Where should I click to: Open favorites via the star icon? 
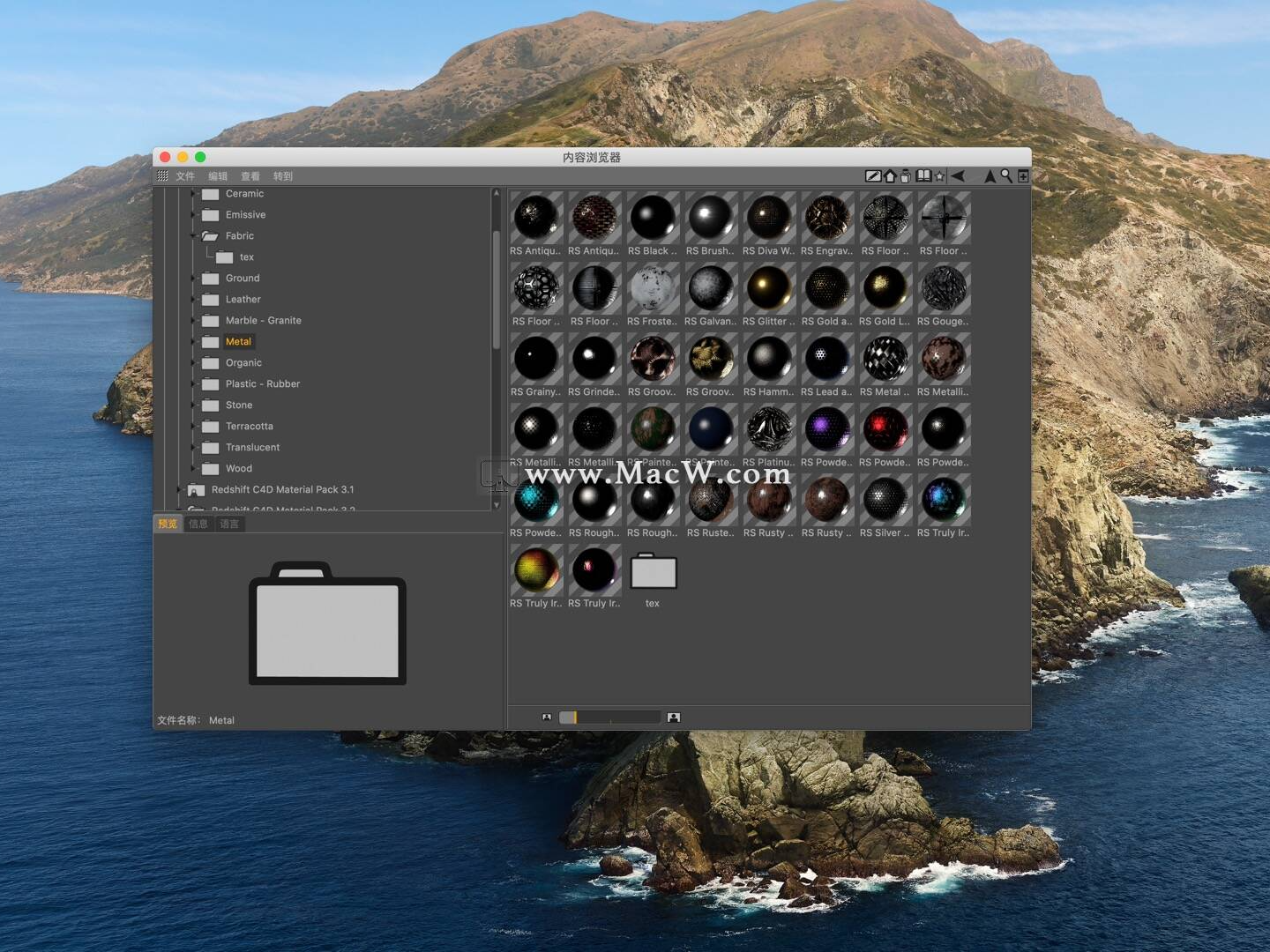click(938, 175)
